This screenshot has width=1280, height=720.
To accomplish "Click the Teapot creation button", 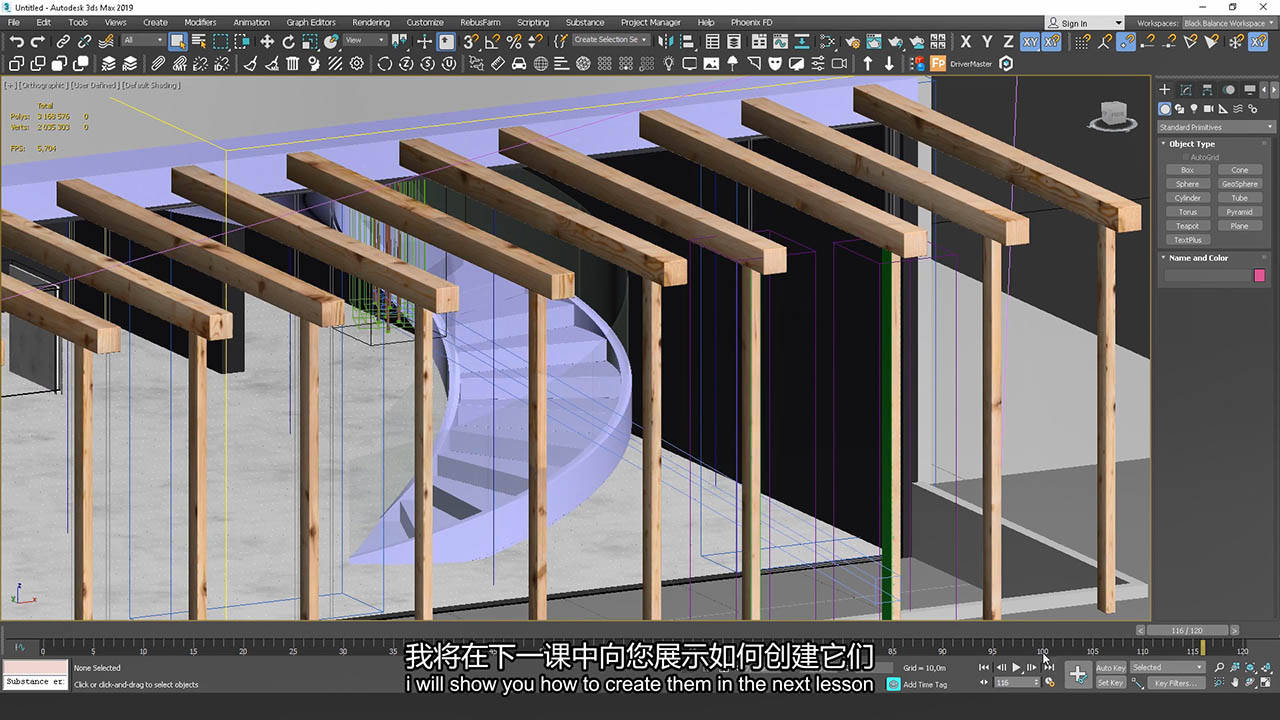I will (1187, 225).
